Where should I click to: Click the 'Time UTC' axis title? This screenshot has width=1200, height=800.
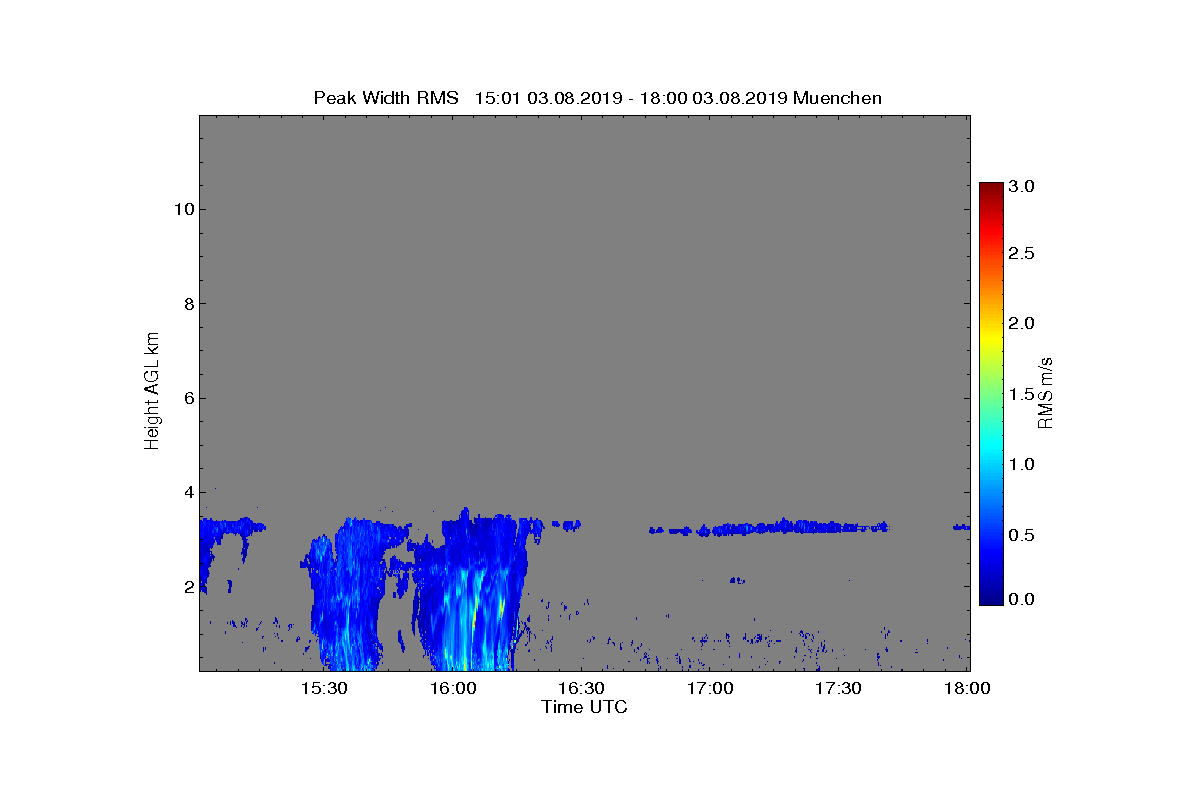click(x=585, y=708)
